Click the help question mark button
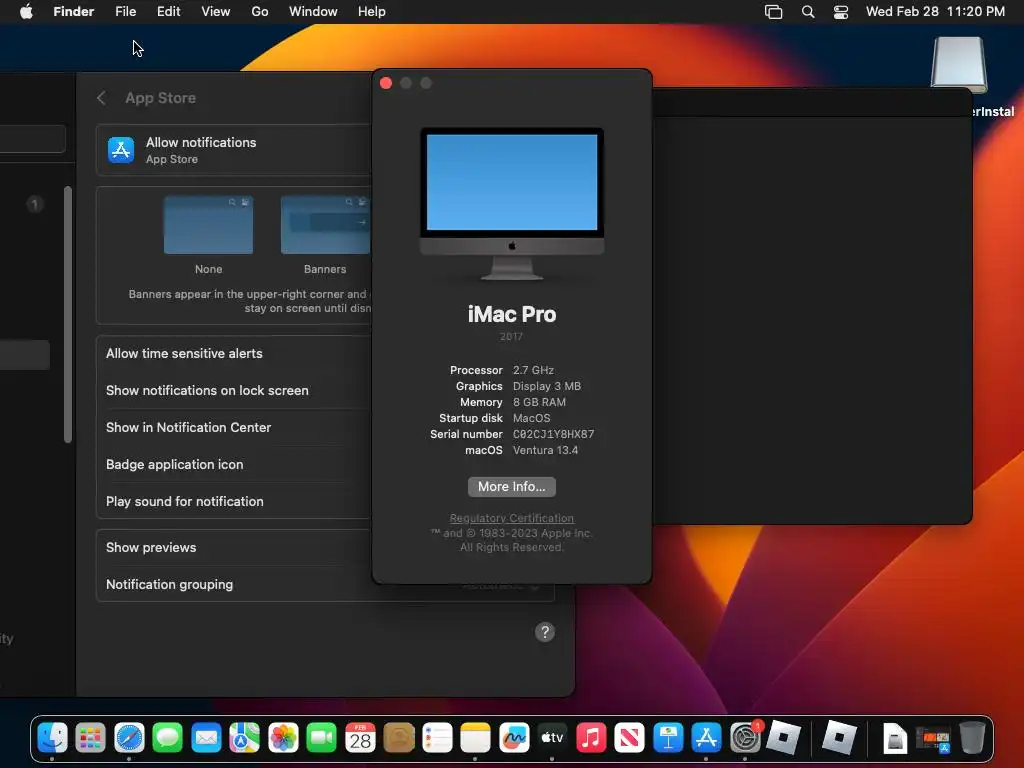 (x=545, y=632)
